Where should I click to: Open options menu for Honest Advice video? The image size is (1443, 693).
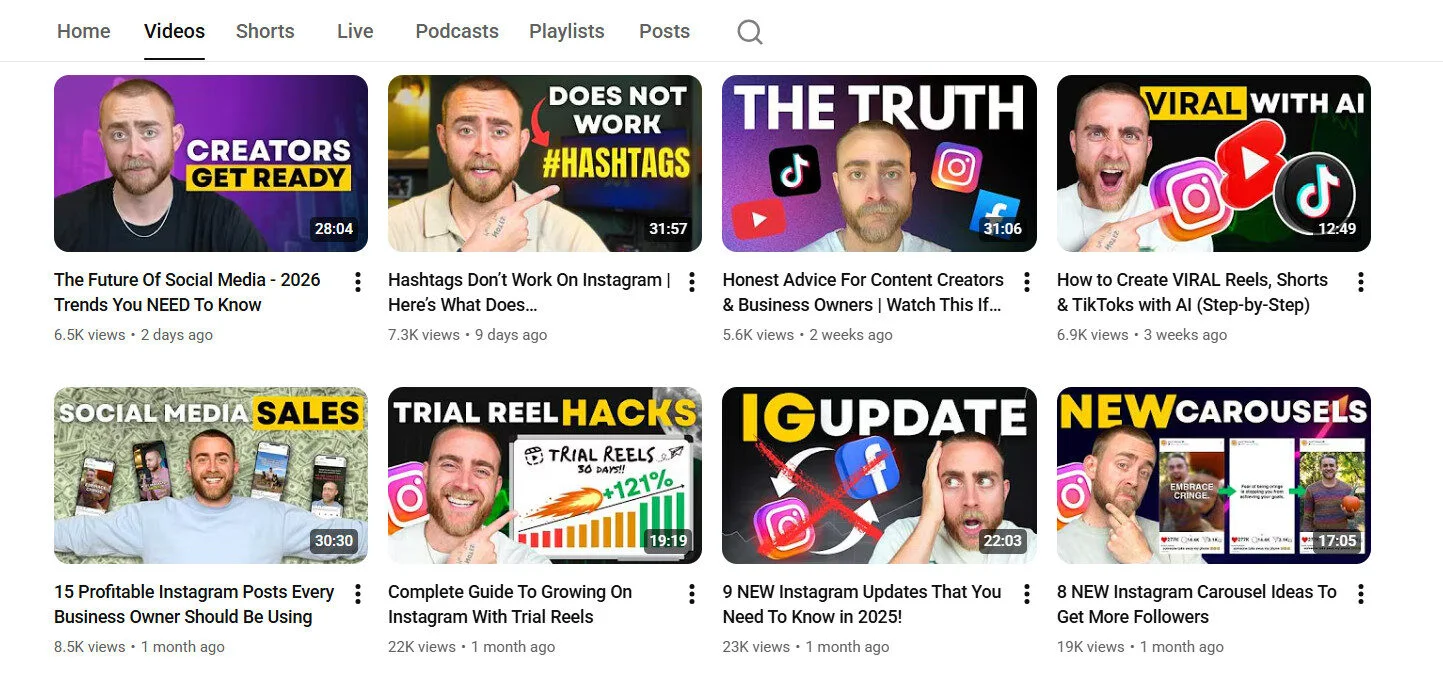point(1025,282)
